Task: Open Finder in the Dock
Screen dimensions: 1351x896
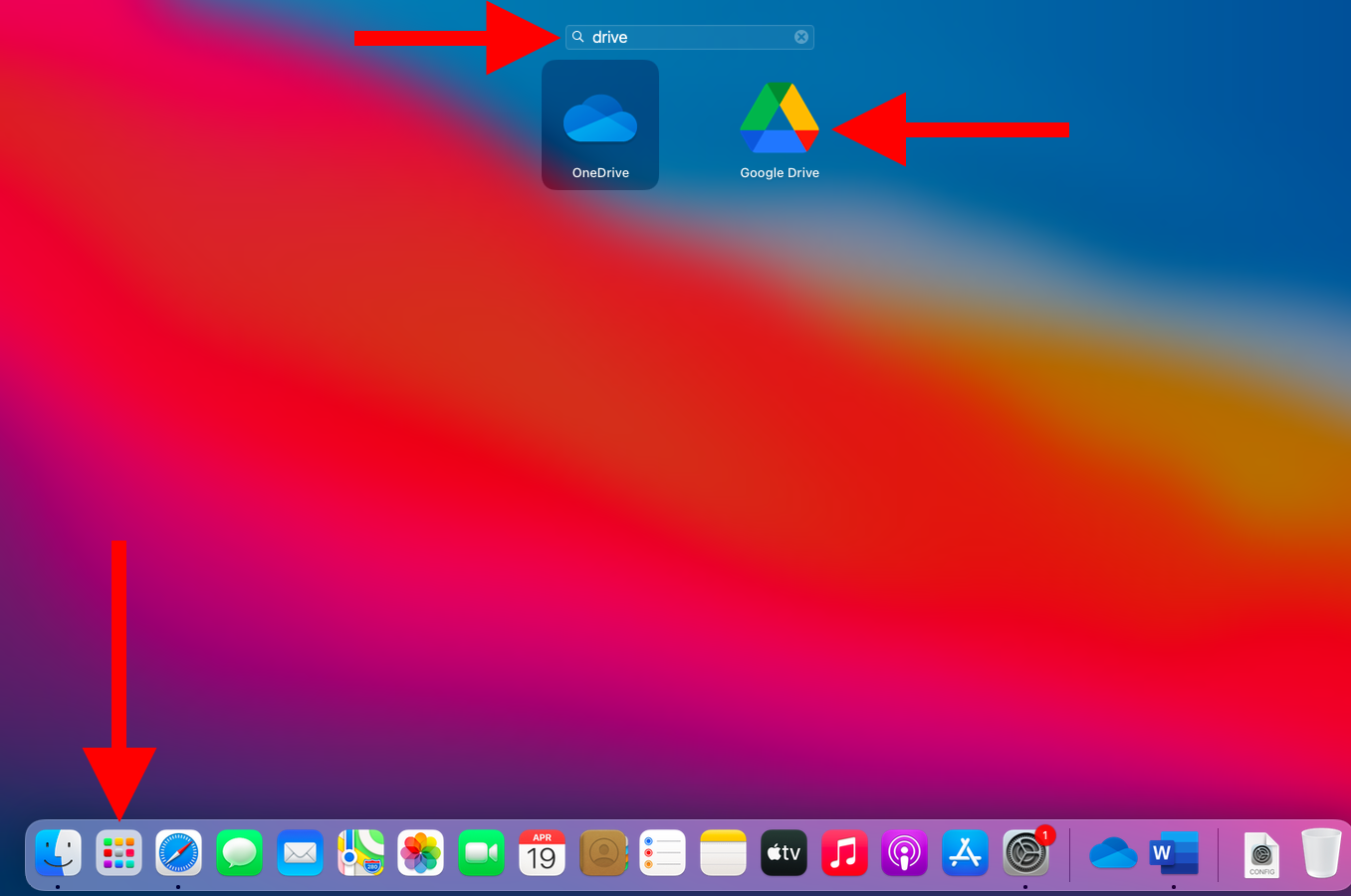Action: (x=58, y=853)
